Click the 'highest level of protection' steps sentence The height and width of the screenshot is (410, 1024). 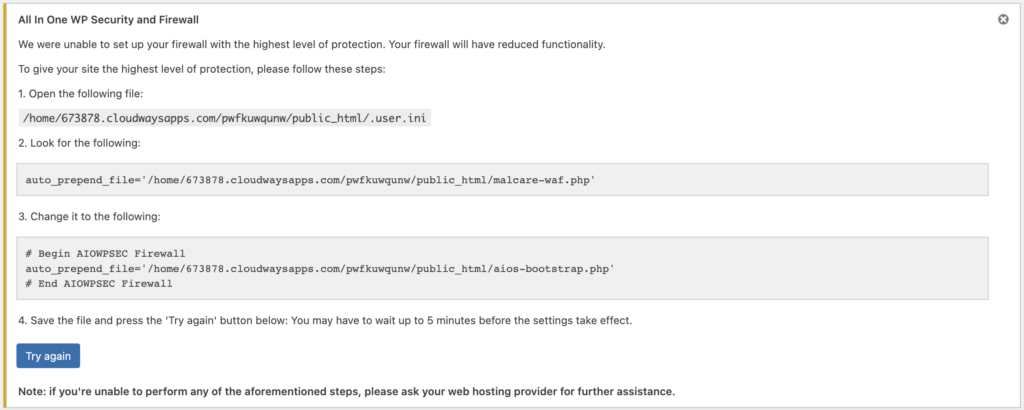coord(202,69)
